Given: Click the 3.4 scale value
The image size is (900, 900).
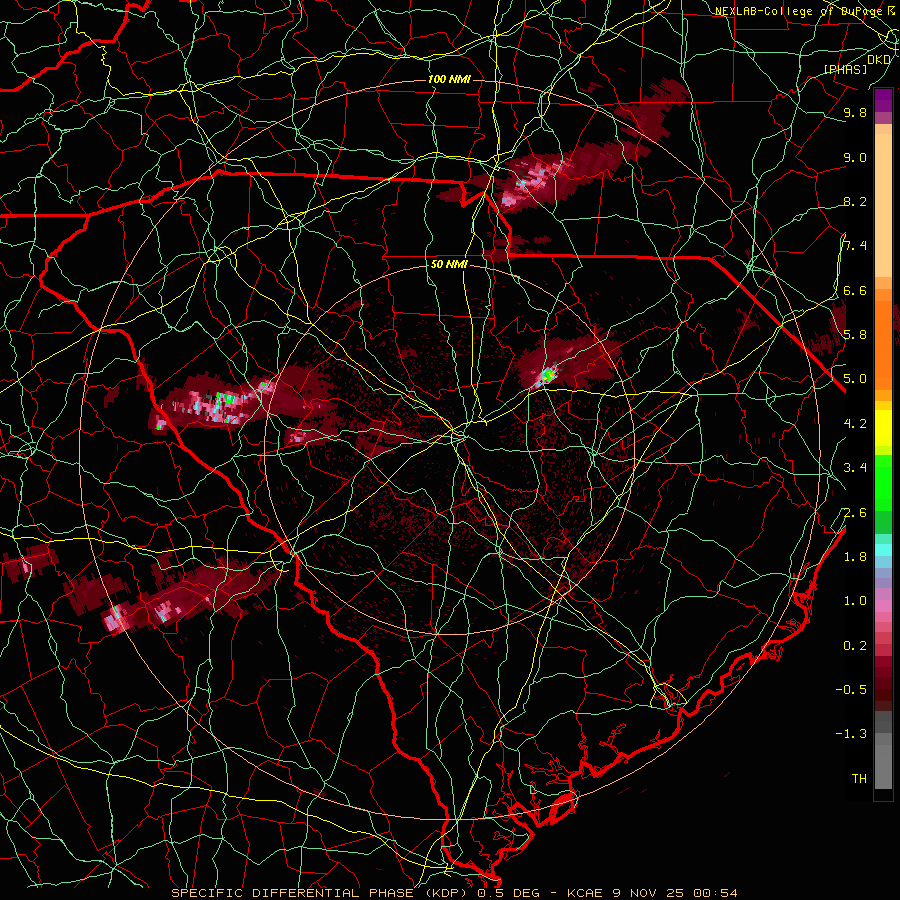Looking at the screenshot, I should coord(855,468).
